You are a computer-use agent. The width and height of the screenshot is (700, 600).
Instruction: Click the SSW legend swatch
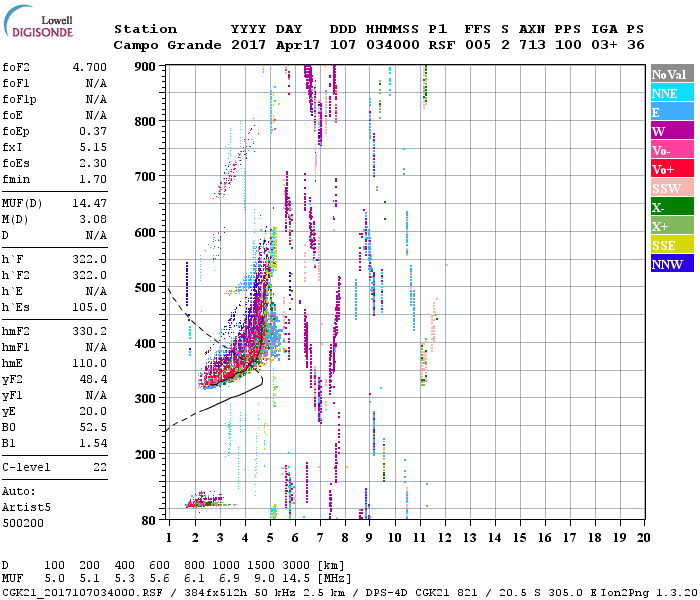[x=671, y=188]
